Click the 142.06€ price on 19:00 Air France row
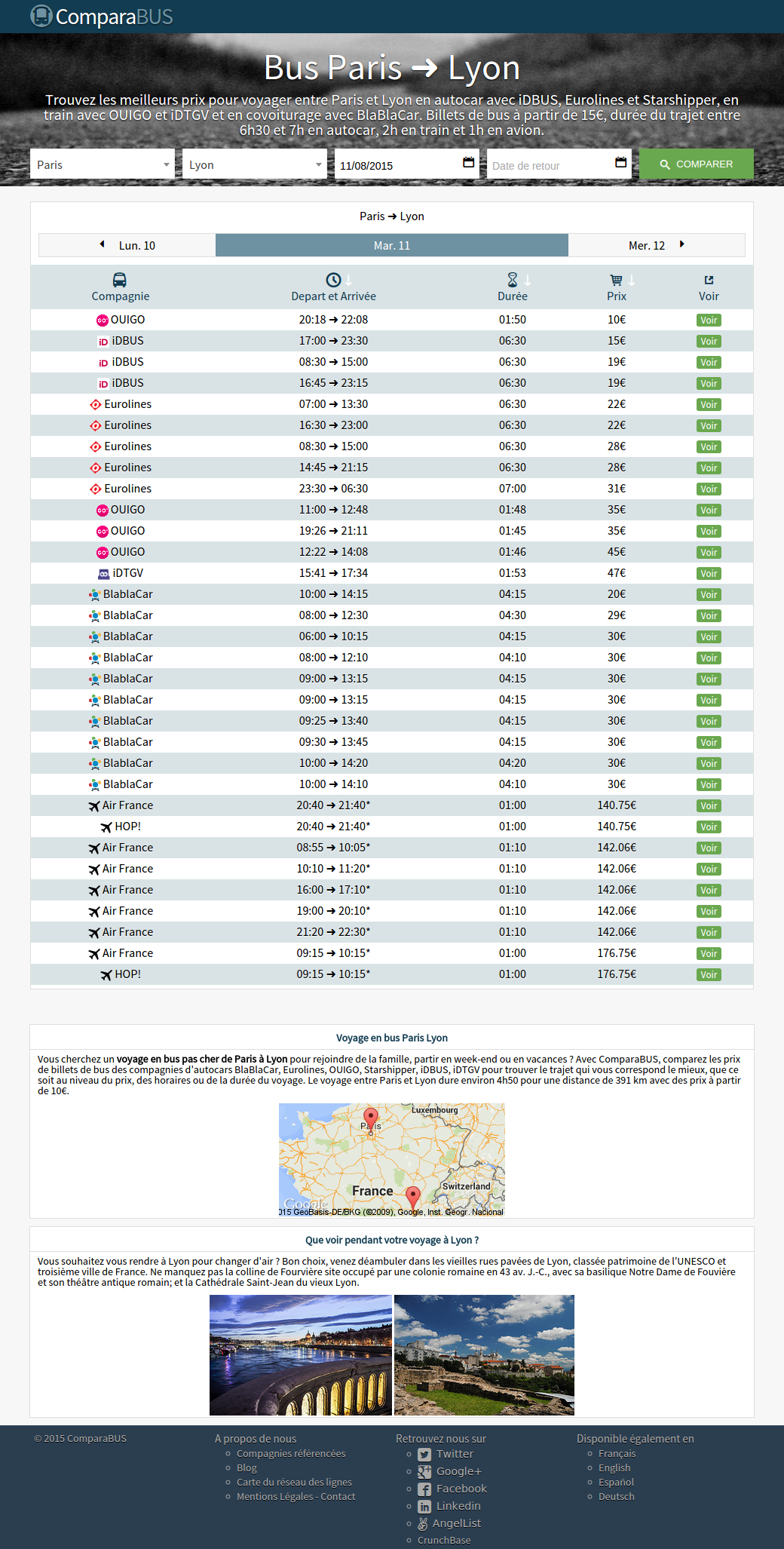Viewport: 784px width, 1549px height. 617,912
